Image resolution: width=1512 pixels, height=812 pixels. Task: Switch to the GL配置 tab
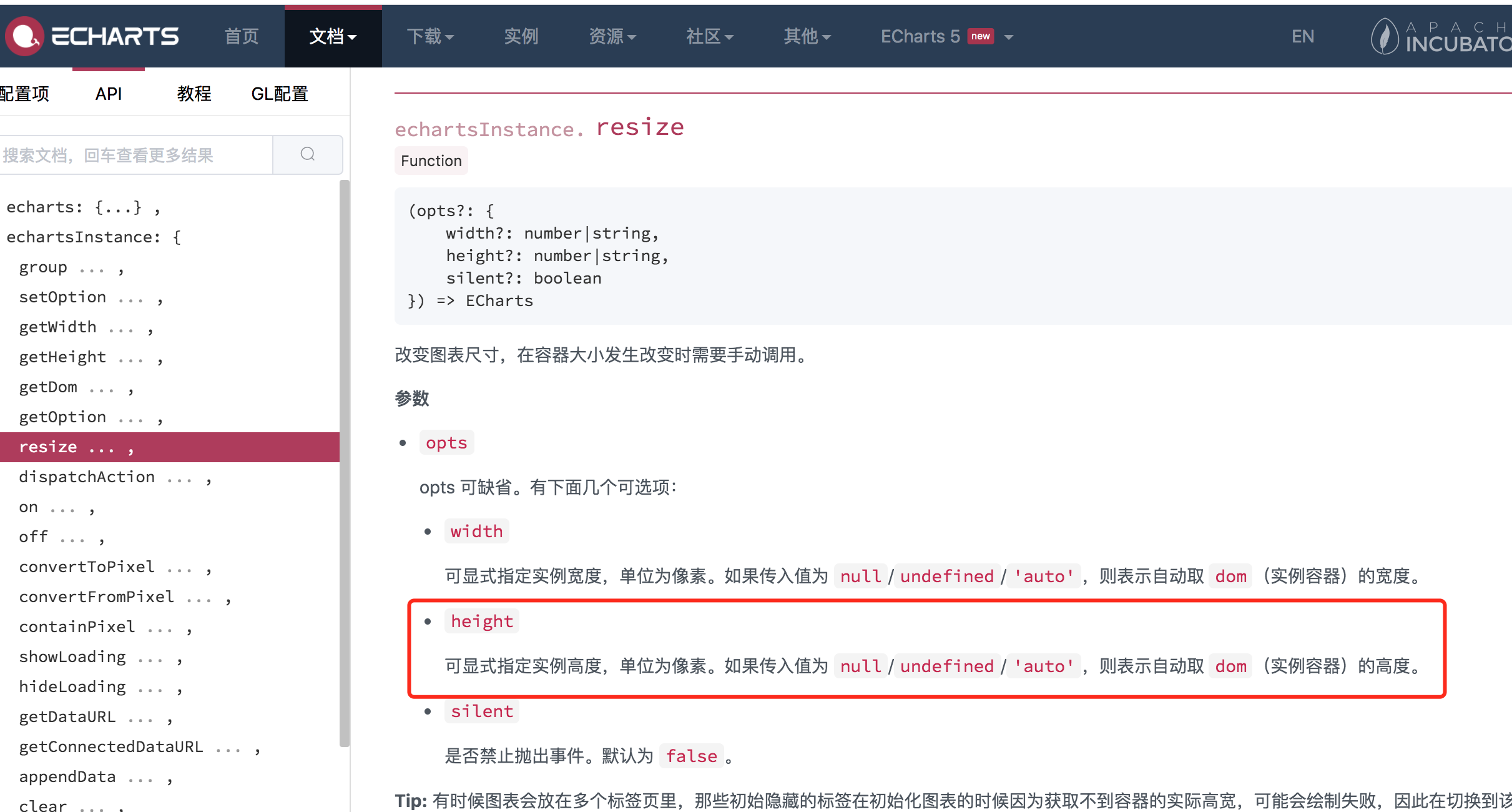click(280, 94)
